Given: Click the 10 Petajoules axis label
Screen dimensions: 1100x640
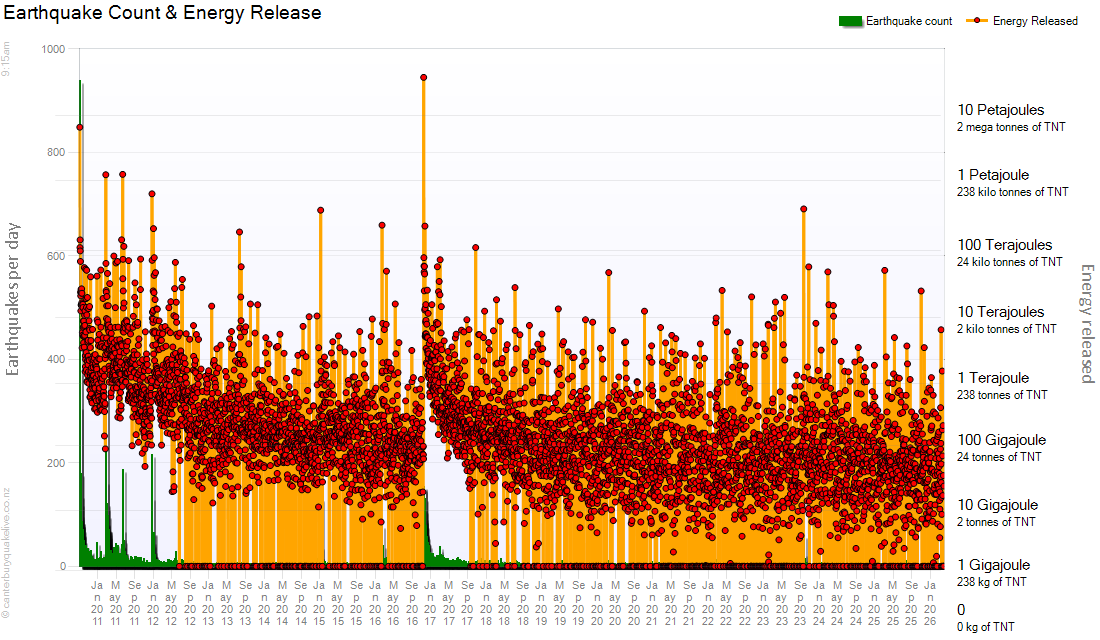Looking at the screenshot, I should tap(1000, 110).
